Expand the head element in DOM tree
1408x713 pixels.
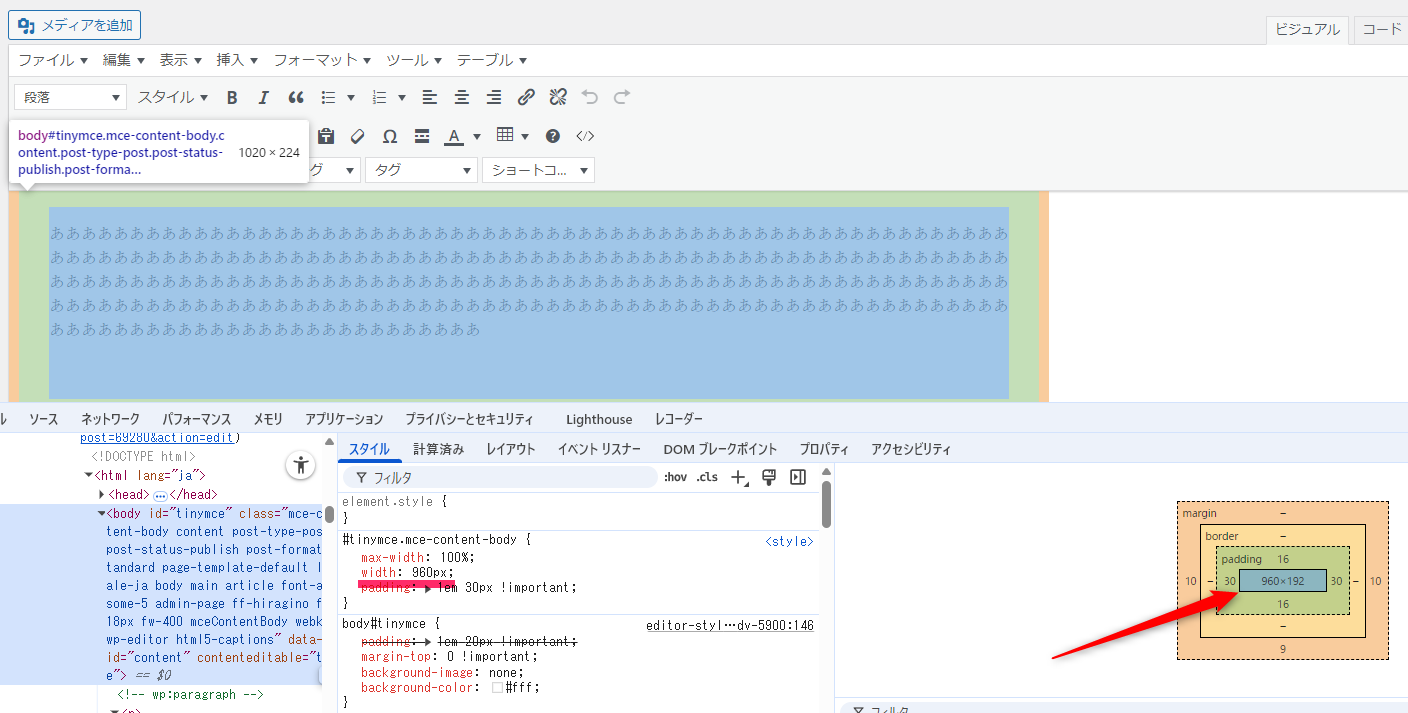point(102,495)
